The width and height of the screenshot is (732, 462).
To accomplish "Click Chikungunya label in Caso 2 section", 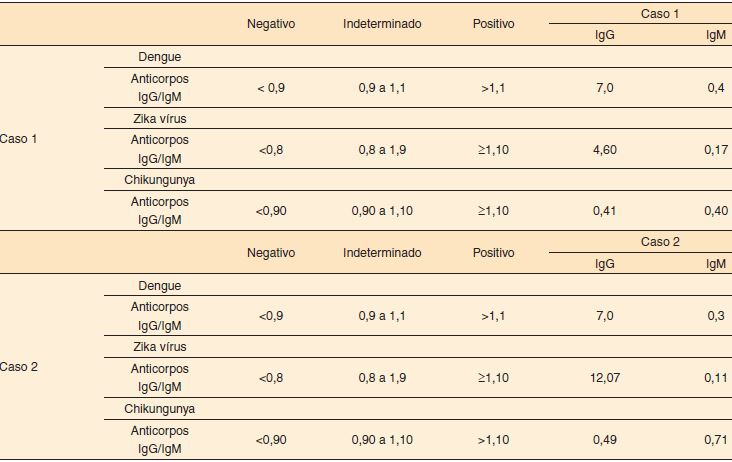I will pos(159,409).
